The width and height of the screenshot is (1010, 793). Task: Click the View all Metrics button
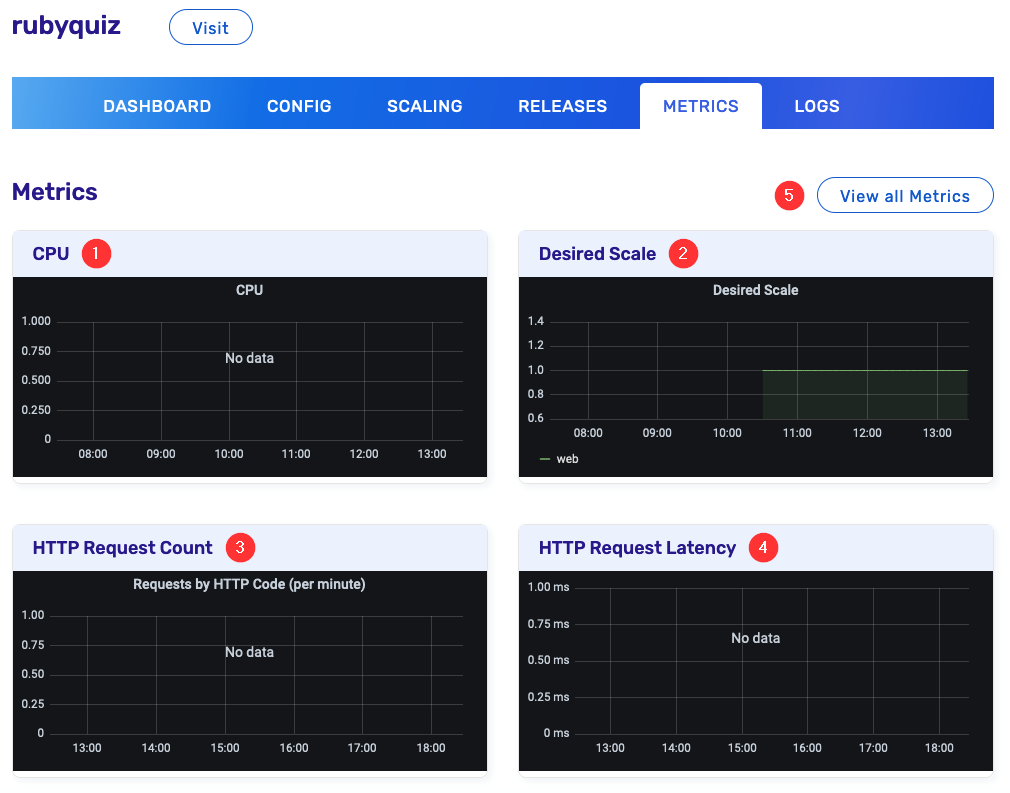(x=904, y=196)
